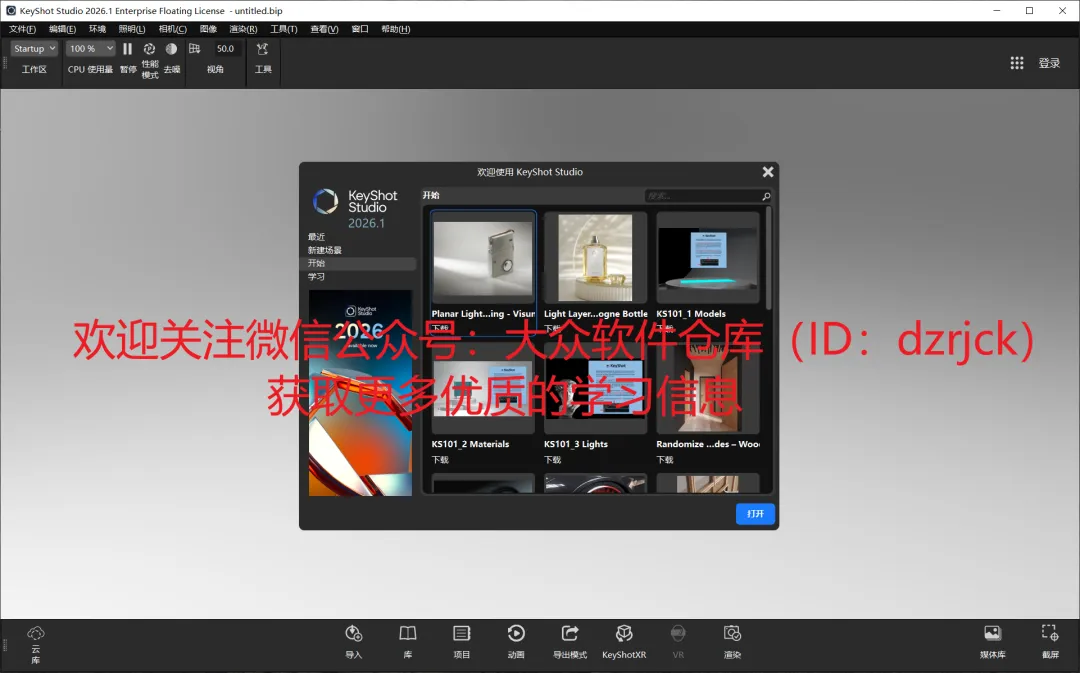Select Light Layer cologne Bottle thumbnail
This screenshot has width=1080, height=673.
pyautogui.click(x=595, y=258)
